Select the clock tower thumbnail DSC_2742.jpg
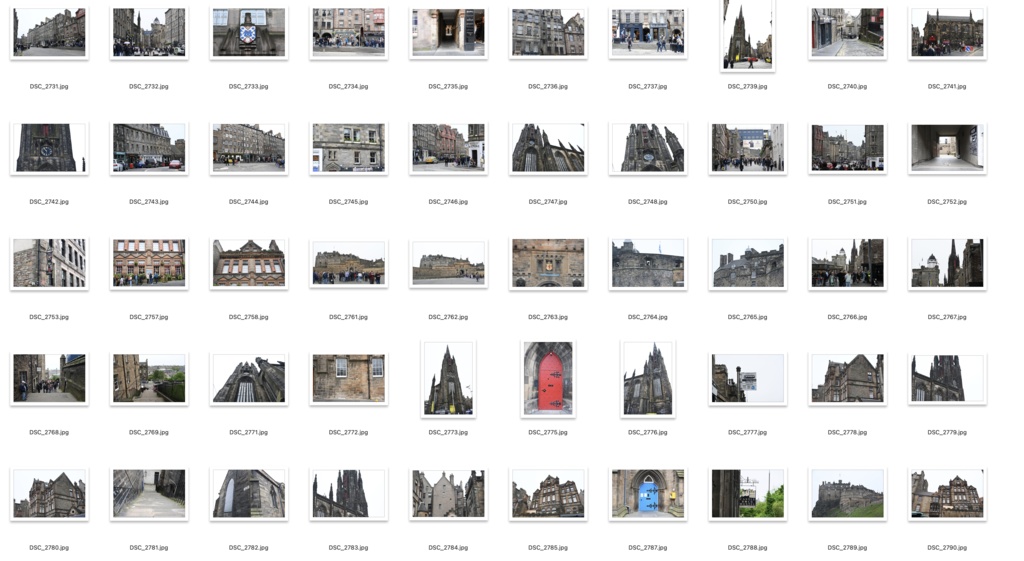 click(x=49, y=148)
